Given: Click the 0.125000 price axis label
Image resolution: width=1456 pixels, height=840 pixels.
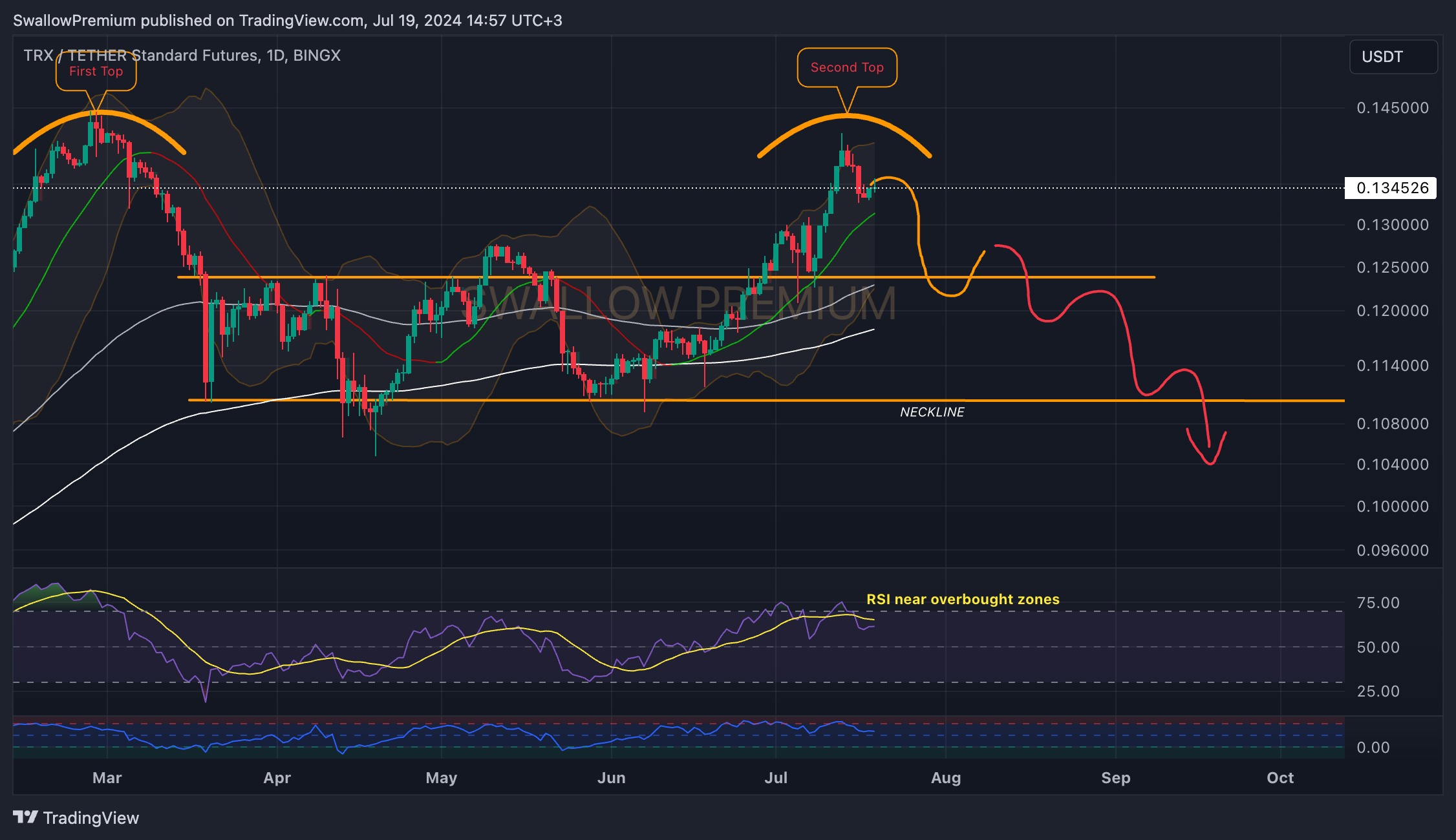Looking at the screenshot, I should coord(1393,268).
